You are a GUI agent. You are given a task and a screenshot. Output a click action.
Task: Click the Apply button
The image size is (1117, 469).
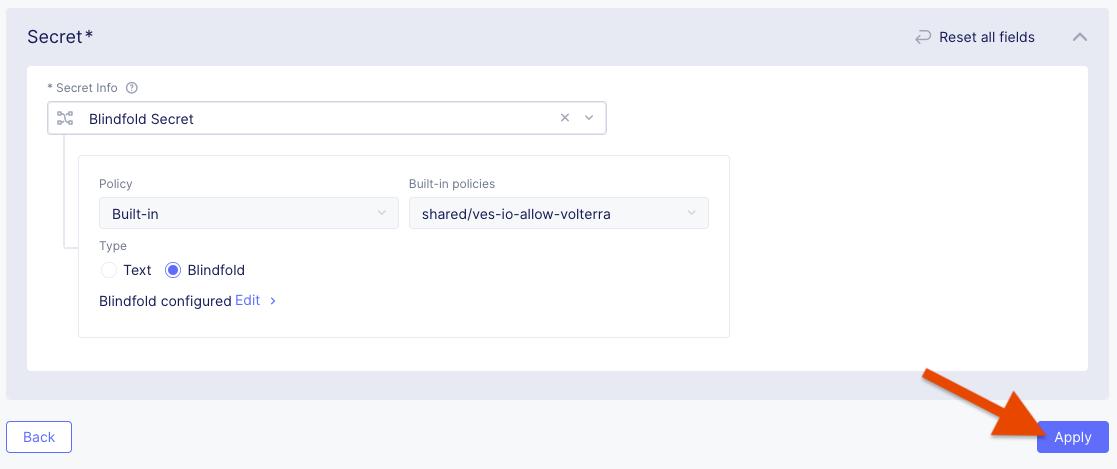1072,437
